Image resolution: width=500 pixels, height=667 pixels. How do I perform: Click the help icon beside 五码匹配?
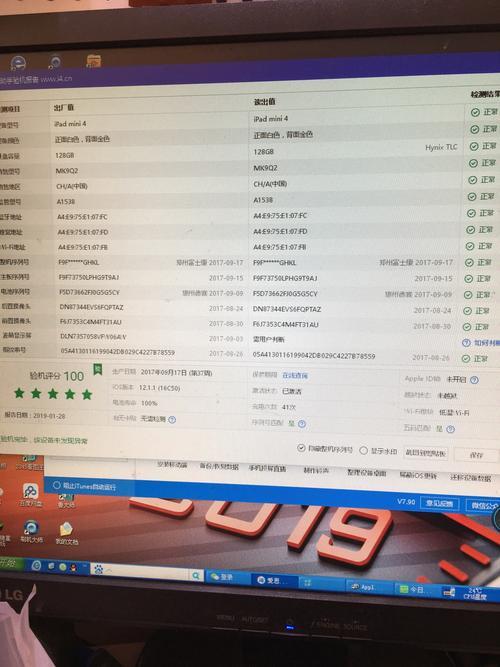click(x=450, y=429)
